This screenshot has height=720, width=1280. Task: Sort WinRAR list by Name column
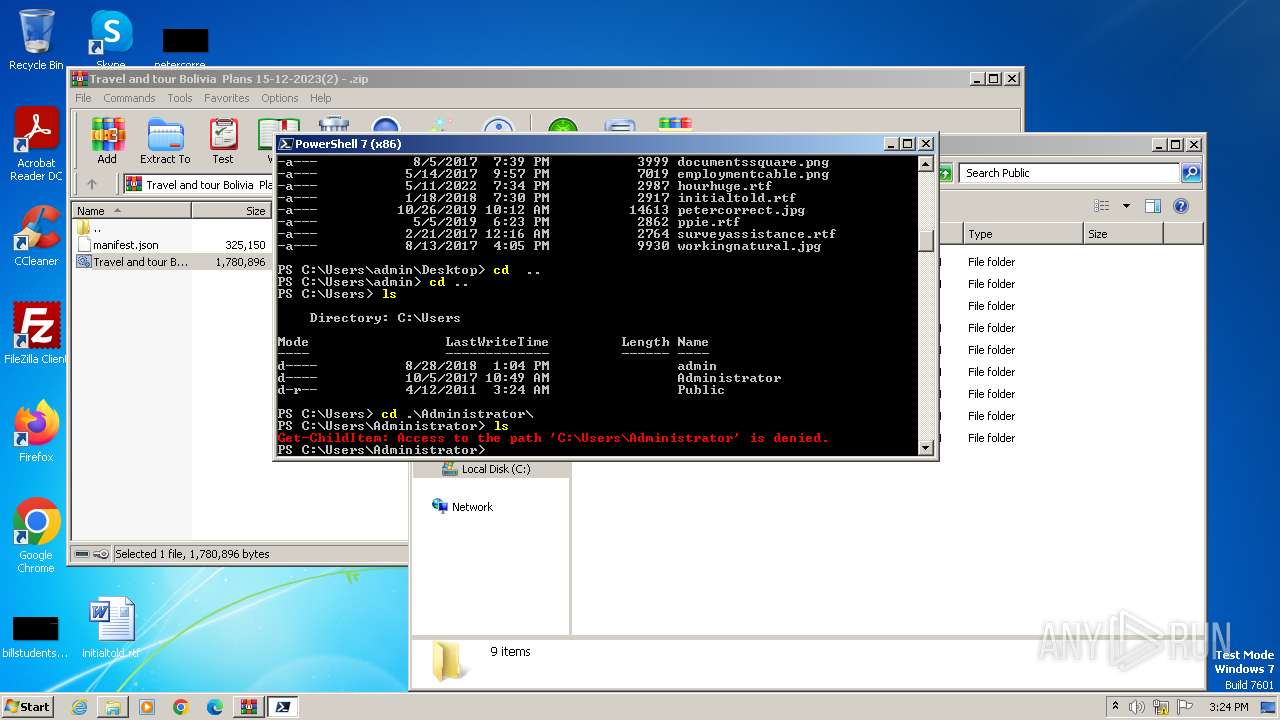pos(132,211)
